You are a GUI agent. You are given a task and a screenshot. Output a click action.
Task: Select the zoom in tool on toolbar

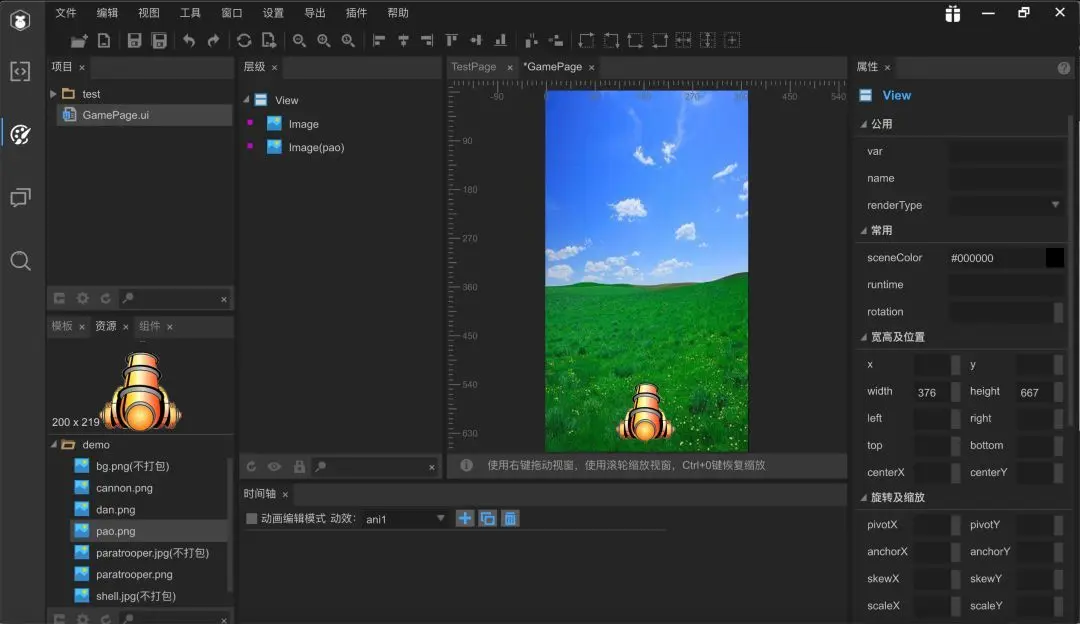[x=322, y=40]
